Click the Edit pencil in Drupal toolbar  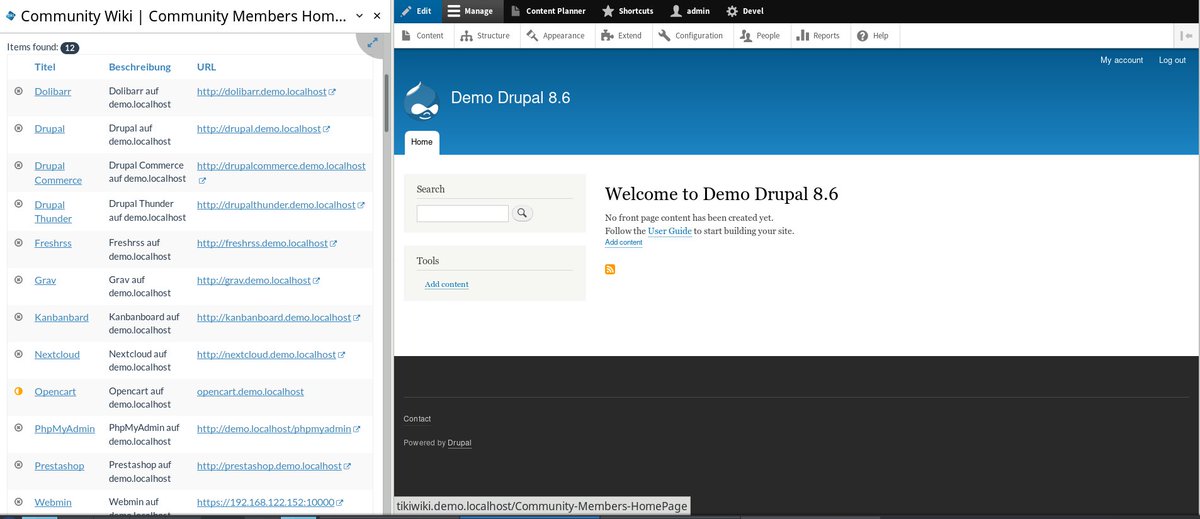tap(416, 11)
